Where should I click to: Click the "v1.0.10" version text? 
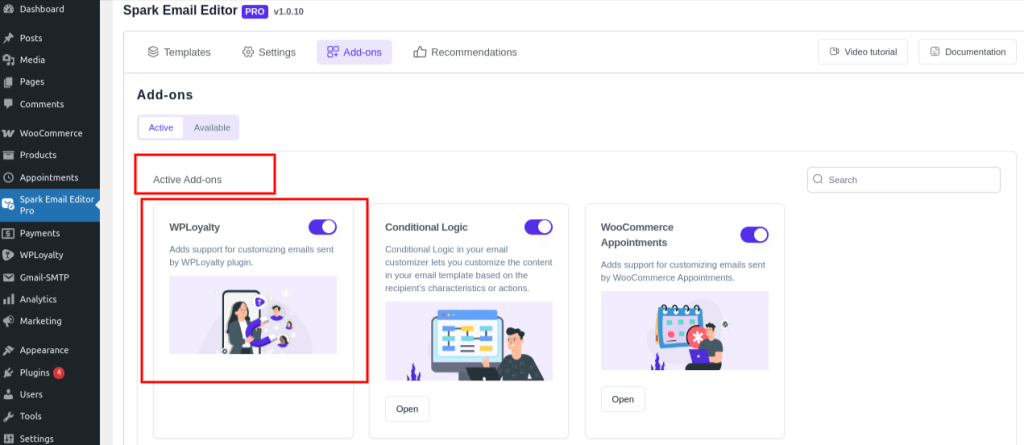[289, 12]
